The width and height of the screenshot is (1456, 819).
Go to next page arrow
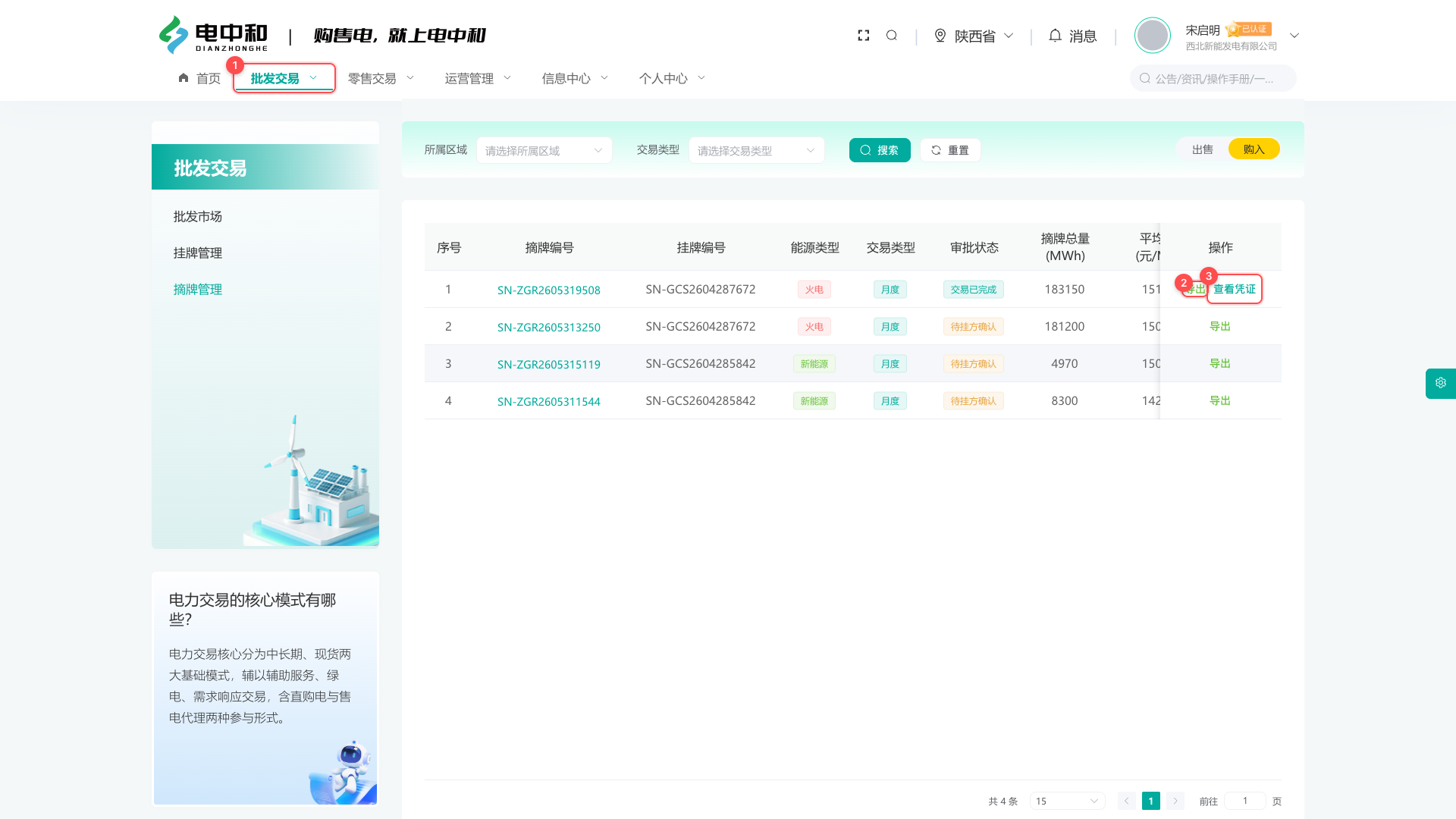click(x=1175, y=801)
